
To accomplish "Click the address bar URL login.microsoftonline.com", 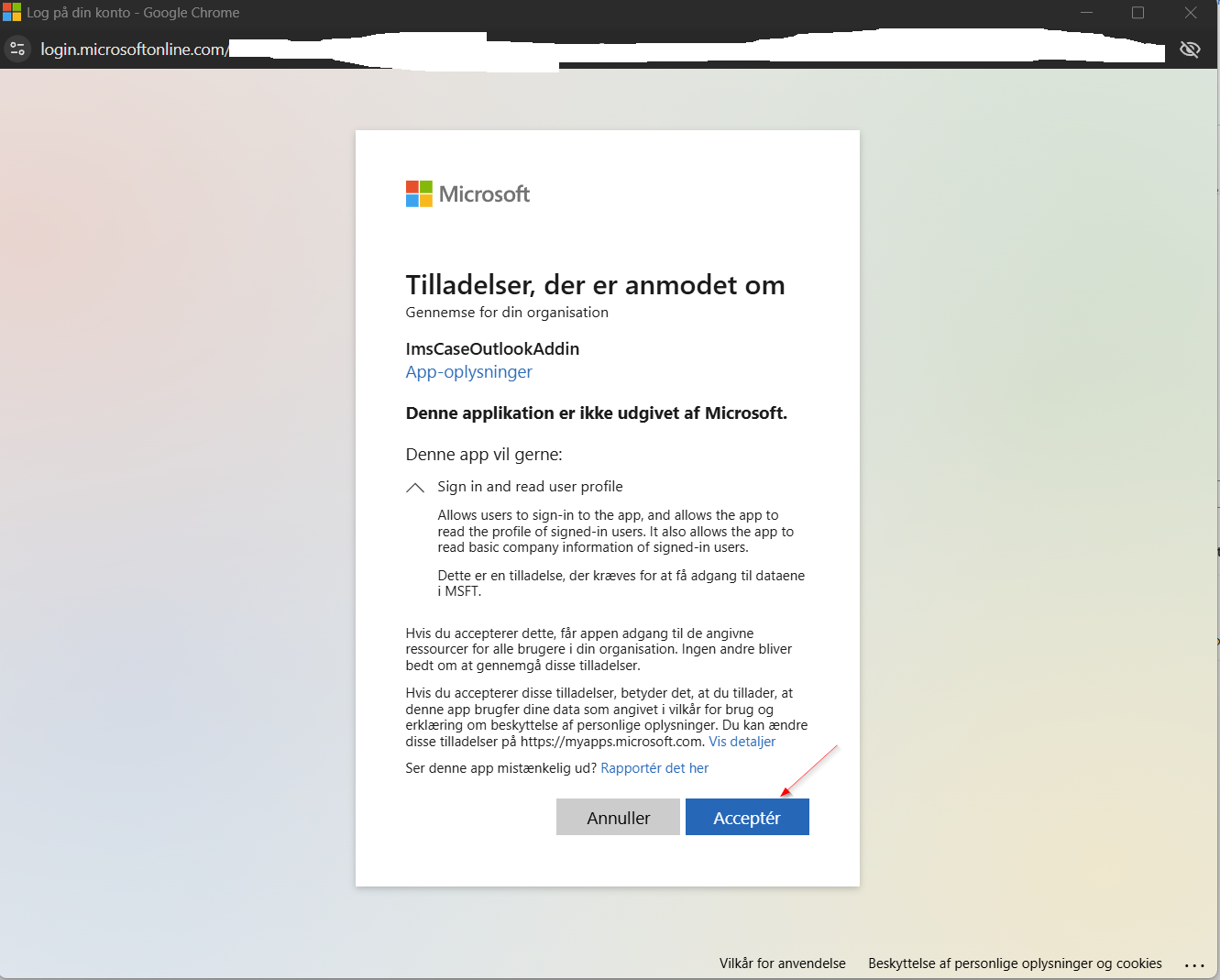I will pyautogui.click(x=134, y=50).
